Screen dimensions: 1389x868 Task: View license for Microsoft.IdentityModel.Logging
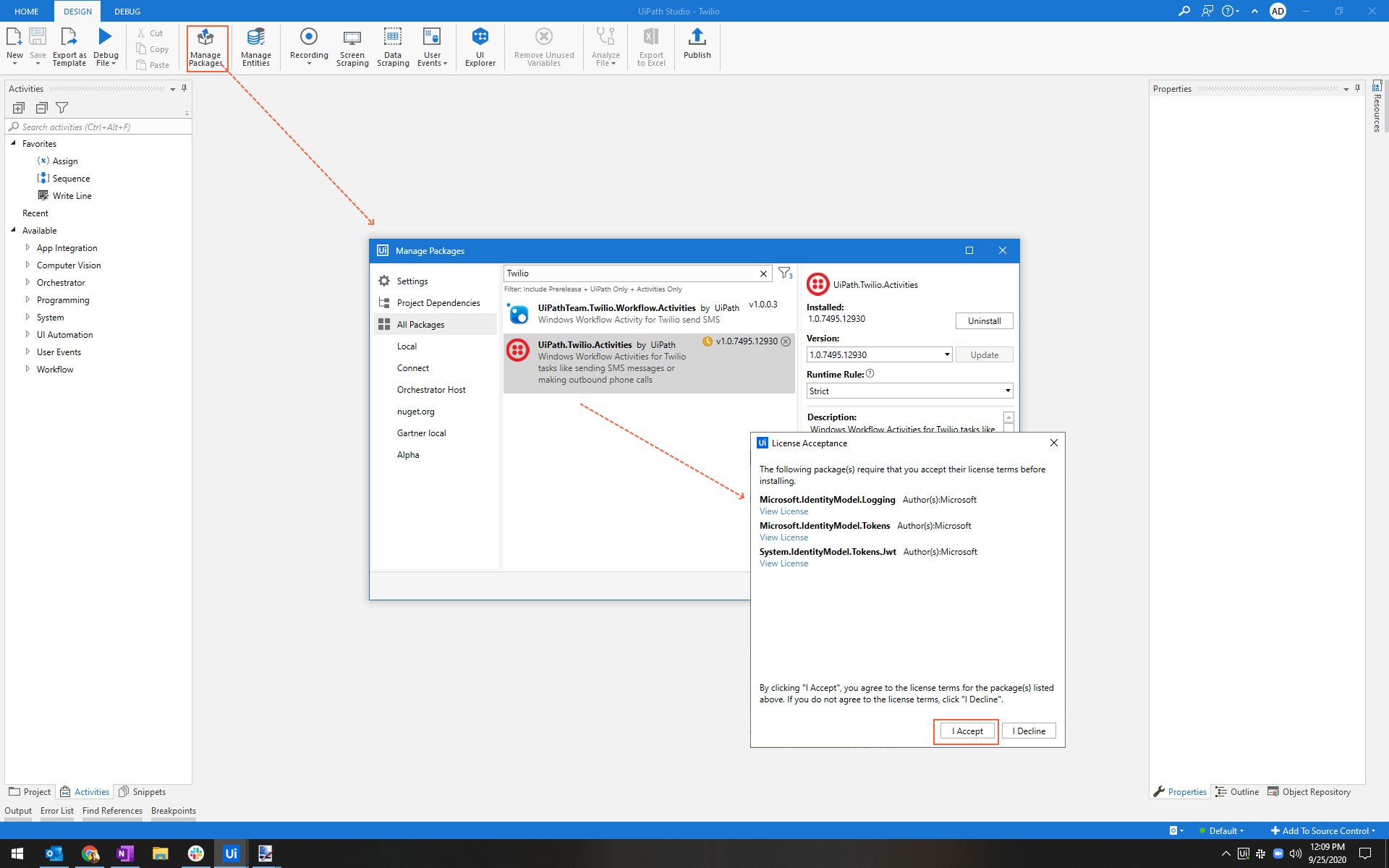pyautogui.click(x=783, y=511)
